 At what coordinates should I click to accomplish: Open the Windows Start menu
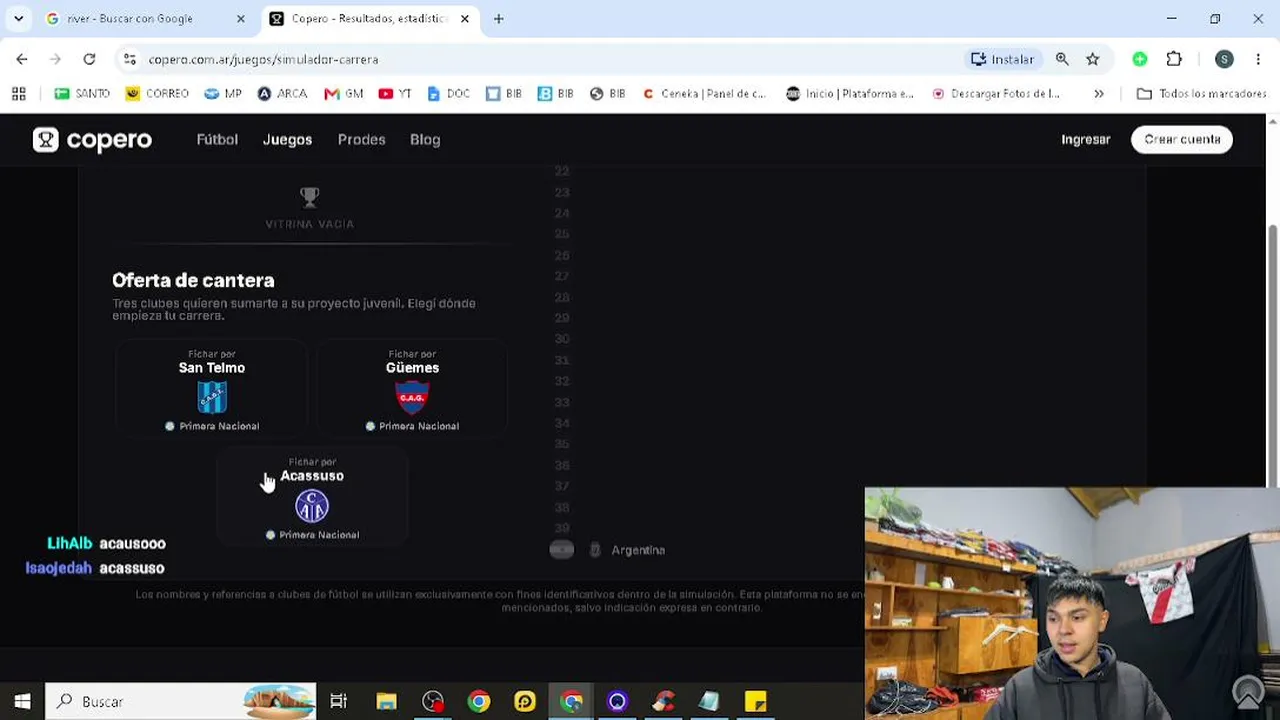[x=22, y=701]
